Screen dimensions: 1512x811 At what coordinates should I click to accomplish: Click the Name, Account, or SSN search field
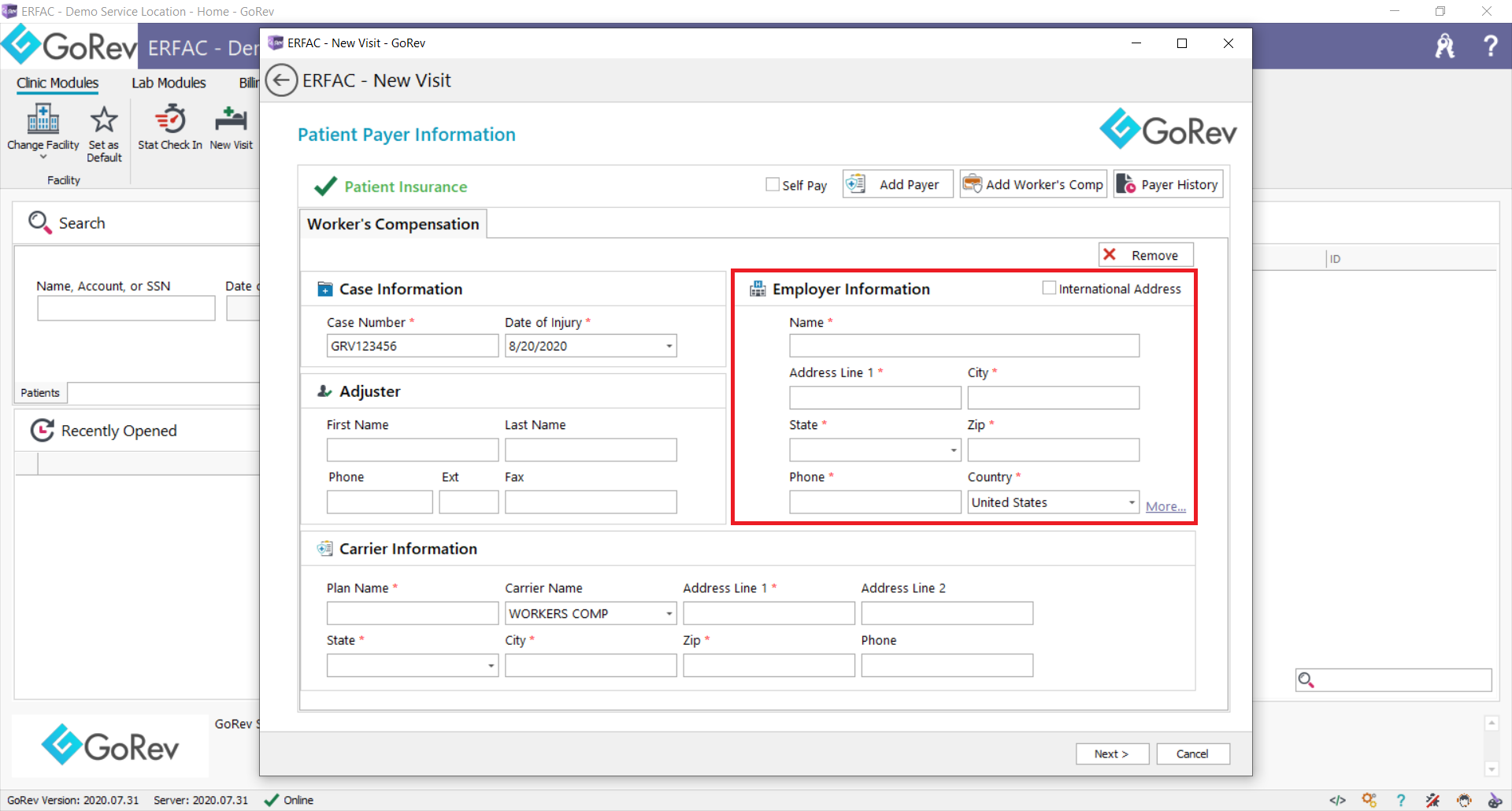click(x=126, y=308)
